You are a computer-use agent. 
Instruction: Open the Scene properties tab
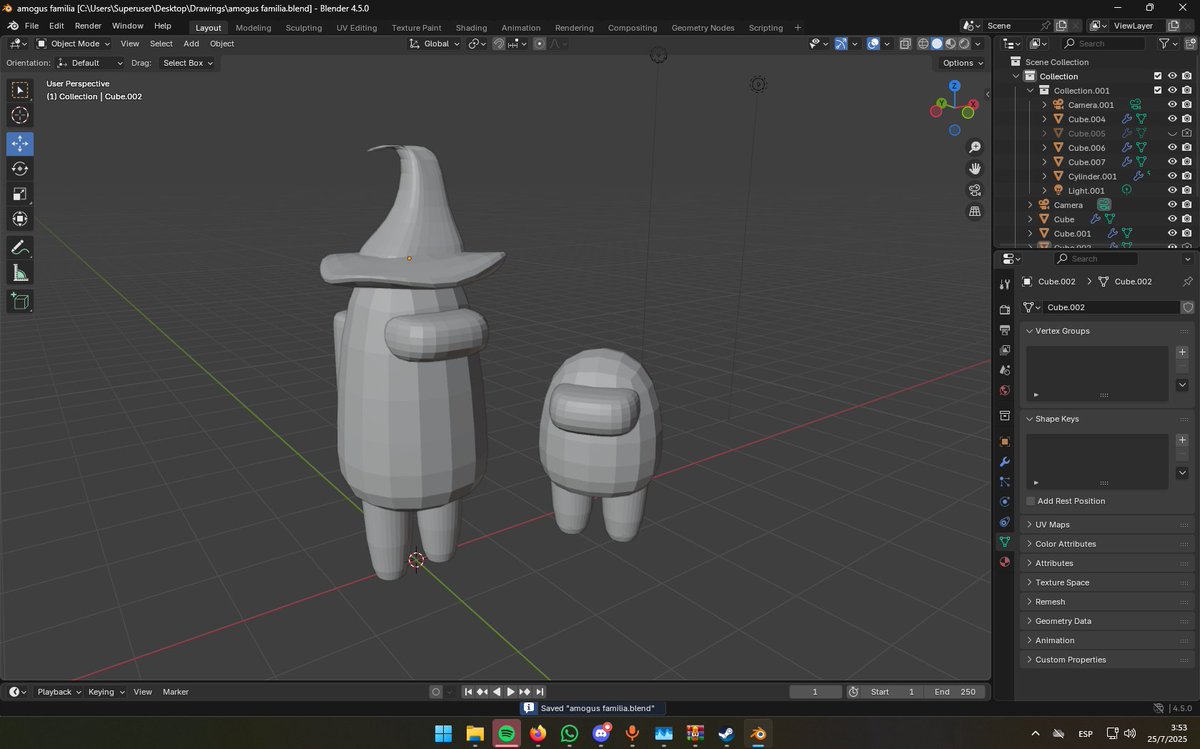[1005, 370]
